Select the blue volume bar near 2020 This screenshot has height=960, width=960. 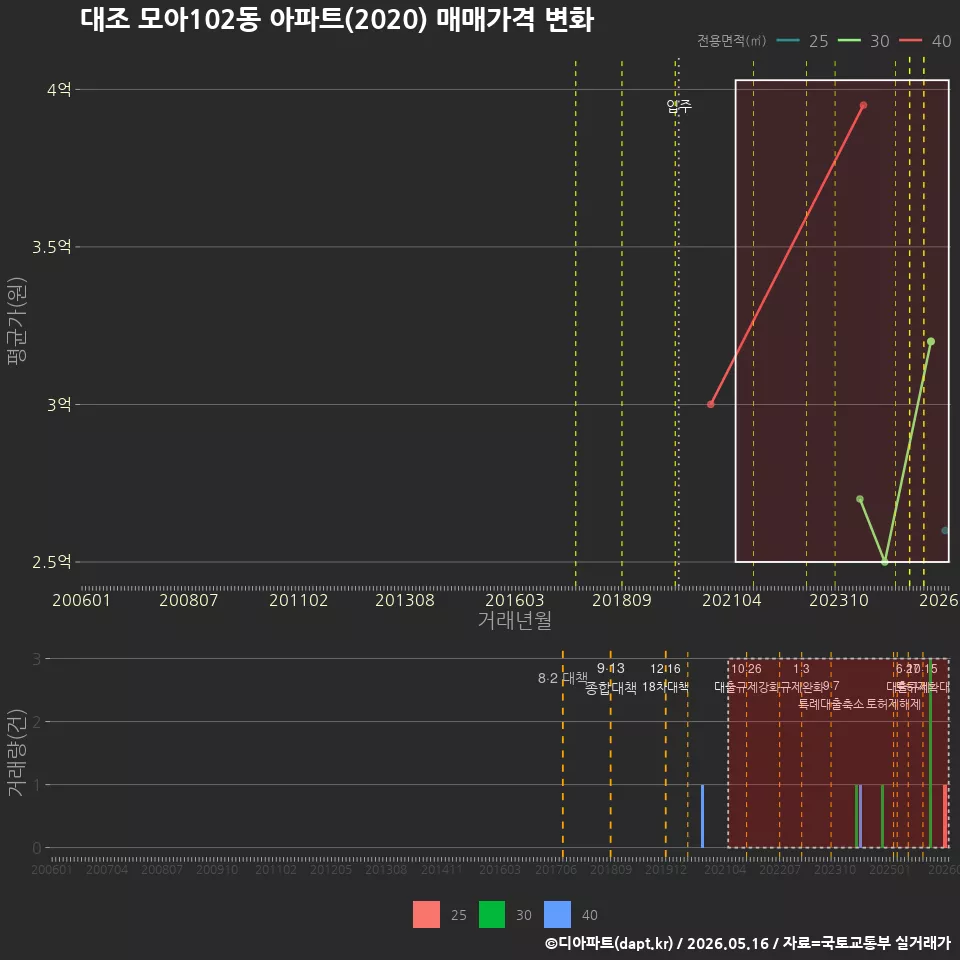702,816
